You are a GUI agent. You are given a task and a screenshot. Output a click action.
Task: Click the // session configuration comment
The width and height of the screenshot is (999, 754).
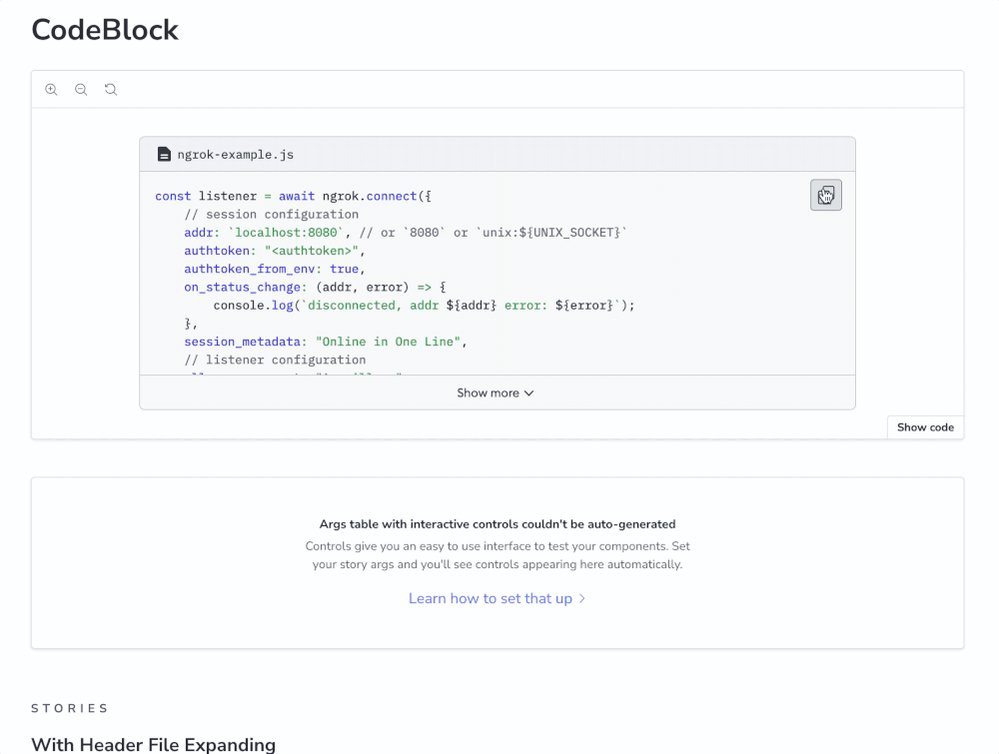pos(271,214)
